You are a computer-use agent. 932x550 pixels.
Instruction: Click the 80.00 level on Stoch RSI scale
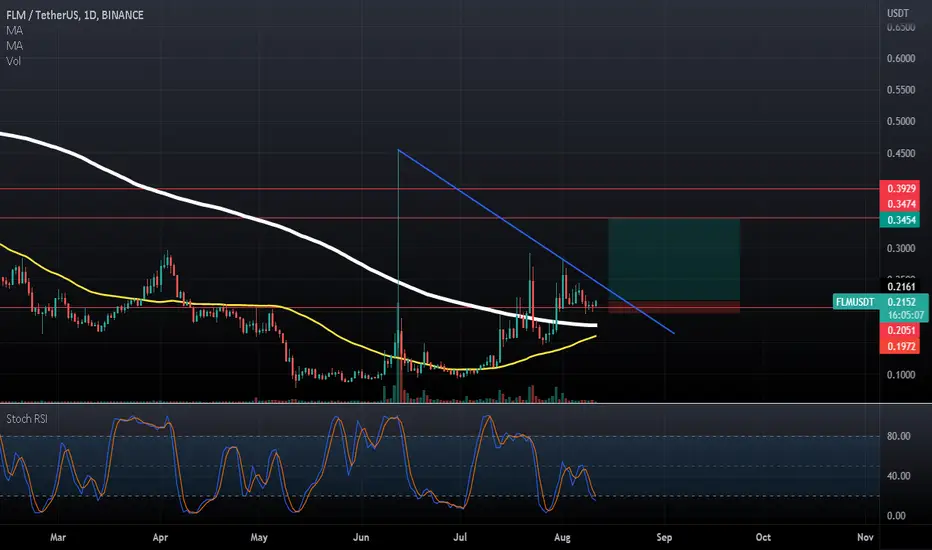click(x=898, y=436)
